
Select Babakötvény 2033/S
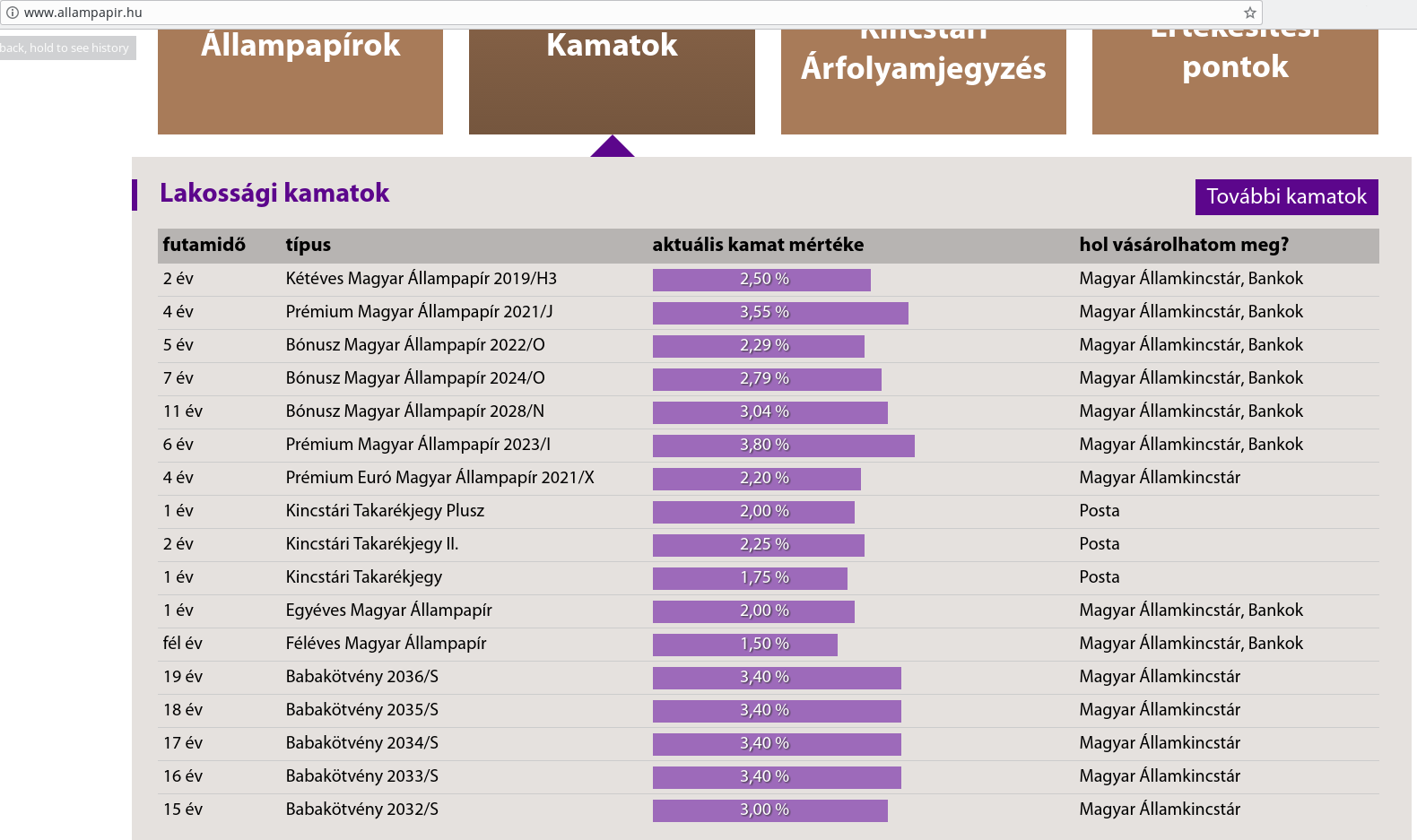pyautogui.click(x=362, y=776)
